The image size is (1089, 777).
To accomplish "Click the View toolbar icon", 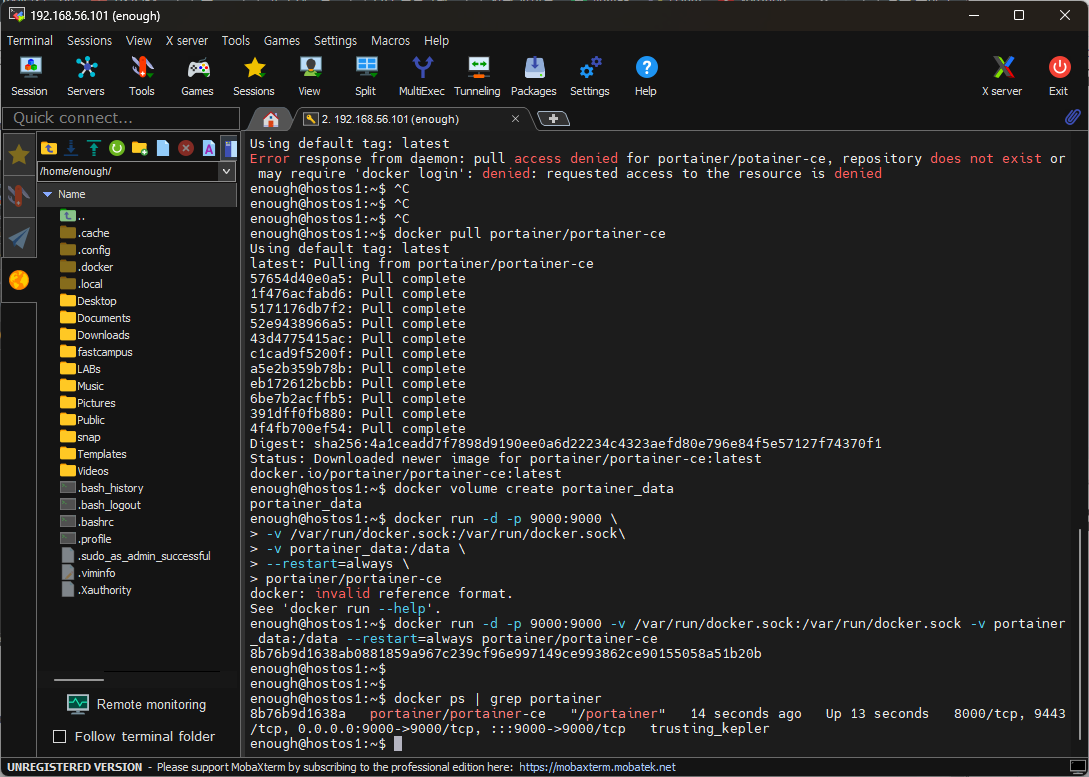I will coord(309,76).
